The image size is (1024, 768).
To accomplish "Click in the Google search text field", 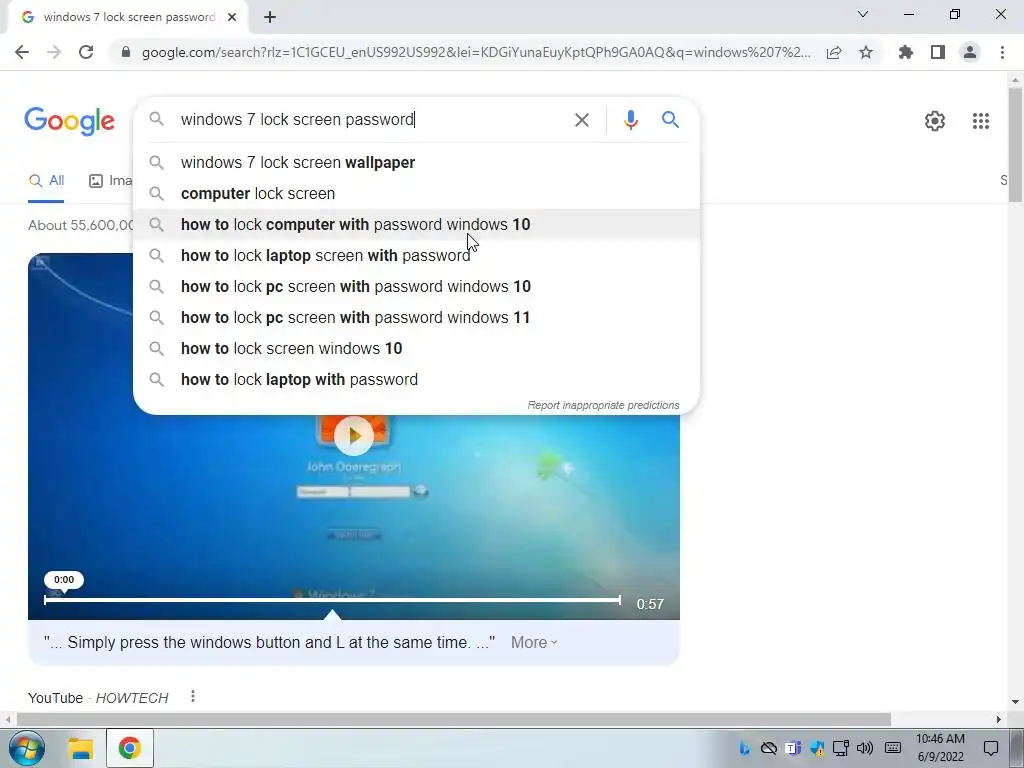I will pyautogui.click(x=369, y=120).
